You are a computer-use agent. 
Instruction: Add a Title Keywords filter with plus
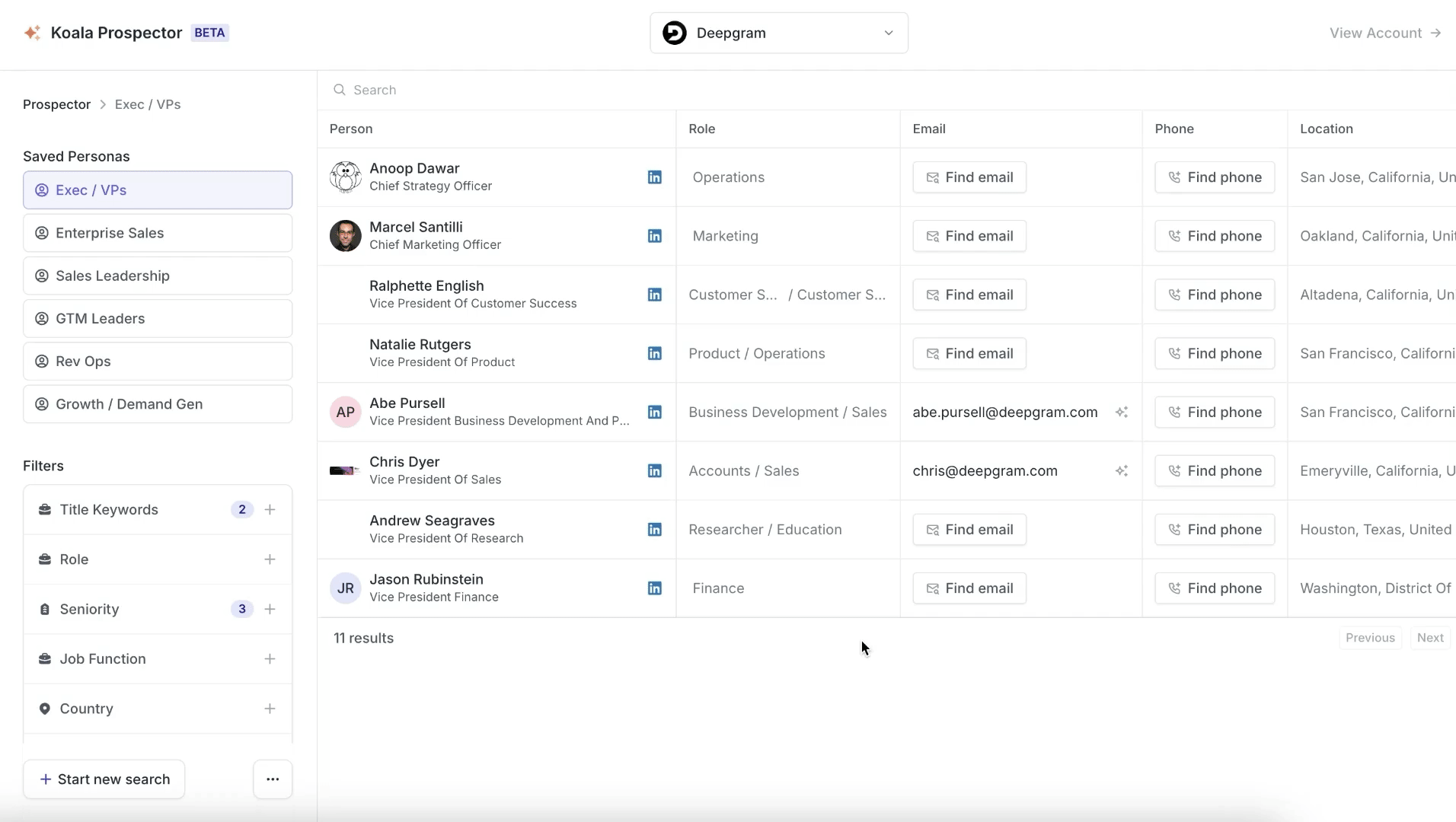point(270,510)
